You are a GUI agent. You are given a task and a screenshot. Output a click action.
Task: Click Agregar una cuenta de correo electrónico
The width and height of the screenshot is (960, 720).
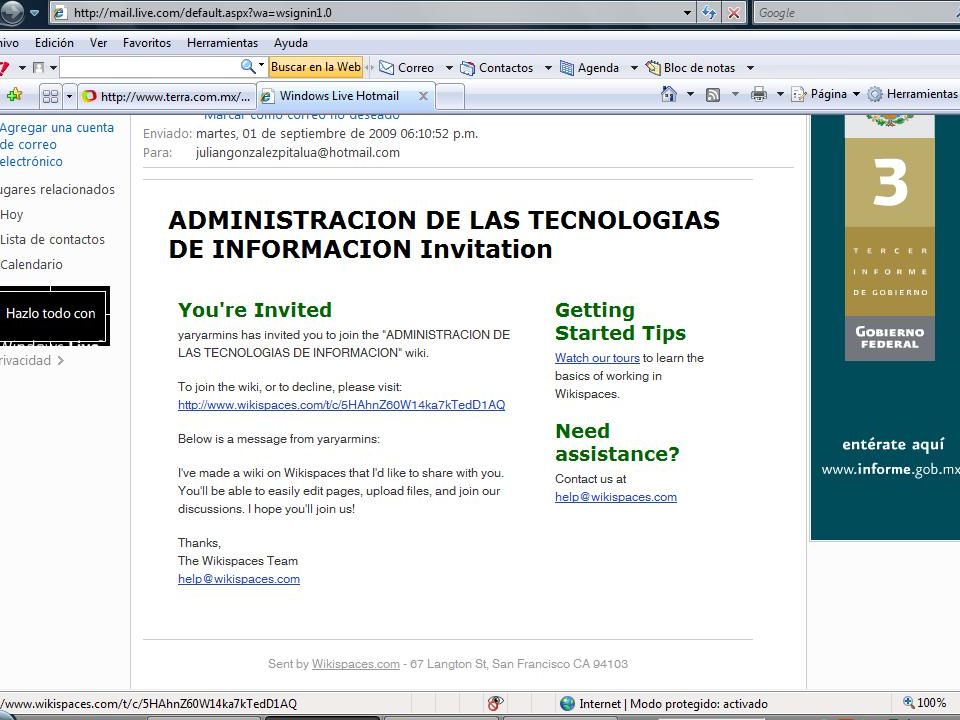pos(57,144)
